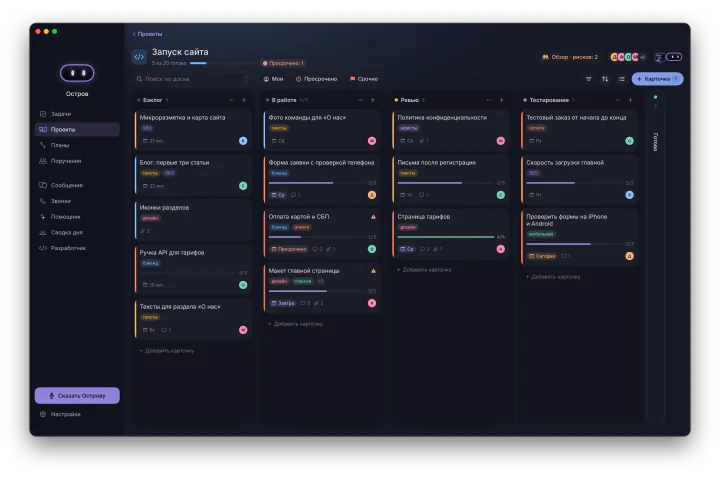The width and height of the screenshot is (720, 479).
Task: Toggle the robot assistant switch in header
Action: pos(674,57)
